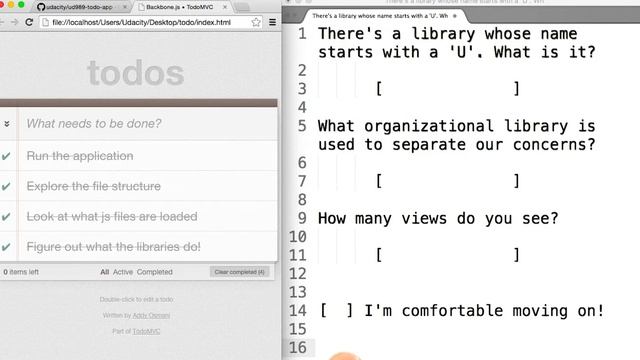Uncheck 'Look at what js files are loaded'
This screenshot has width=640, height=360.
(x=6, y=216)
